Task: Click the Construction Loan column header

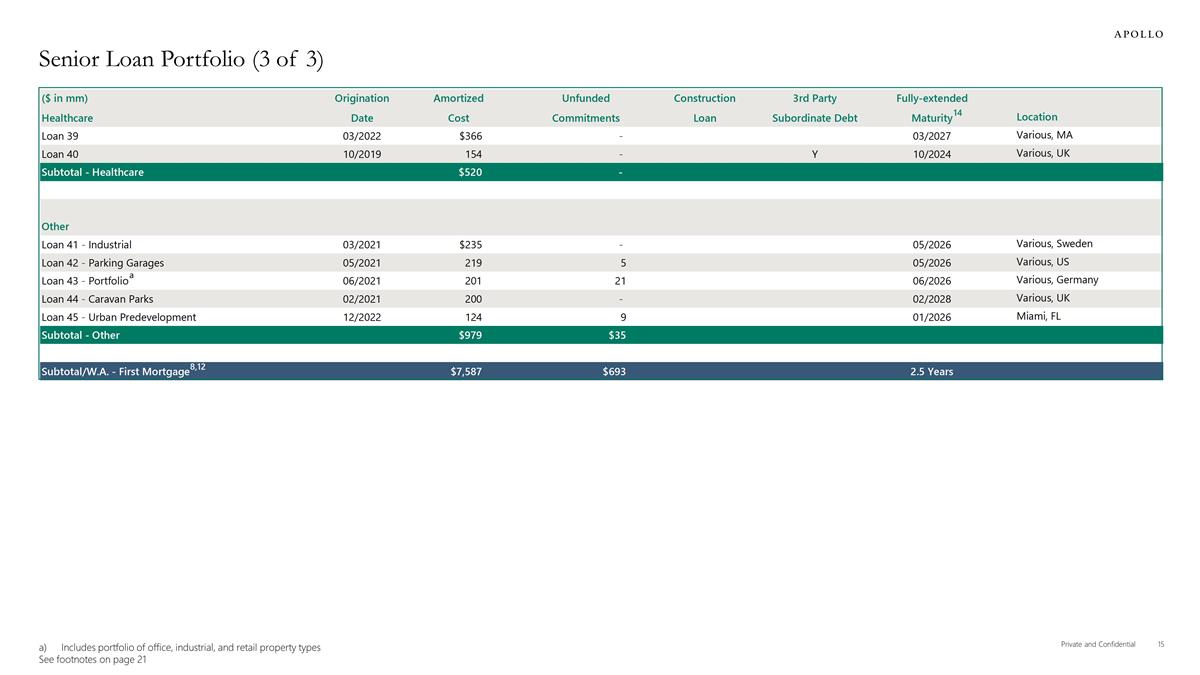Action: [704, 108]
